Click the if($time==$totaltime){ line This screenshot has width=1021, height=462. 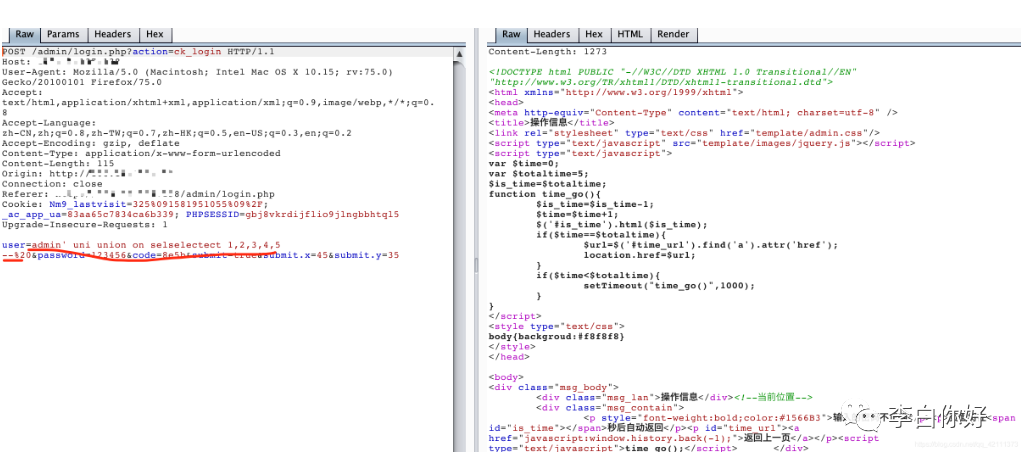[601, 235]
